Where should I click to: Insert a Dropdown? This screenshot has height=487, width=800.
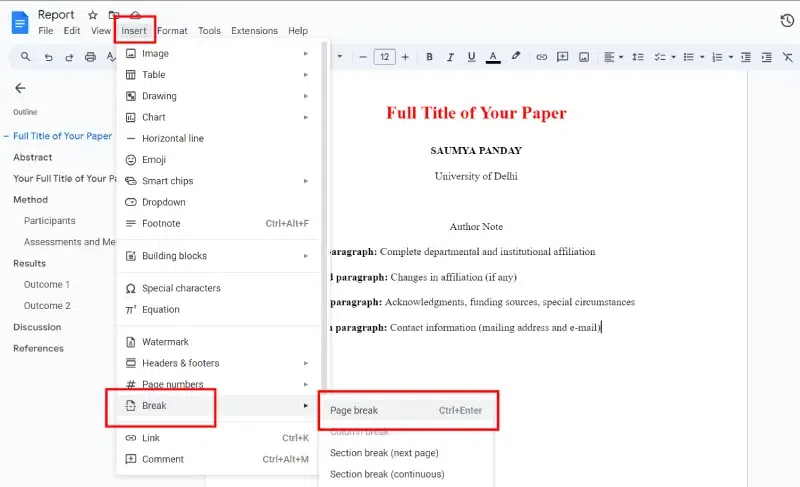point(217,202)
